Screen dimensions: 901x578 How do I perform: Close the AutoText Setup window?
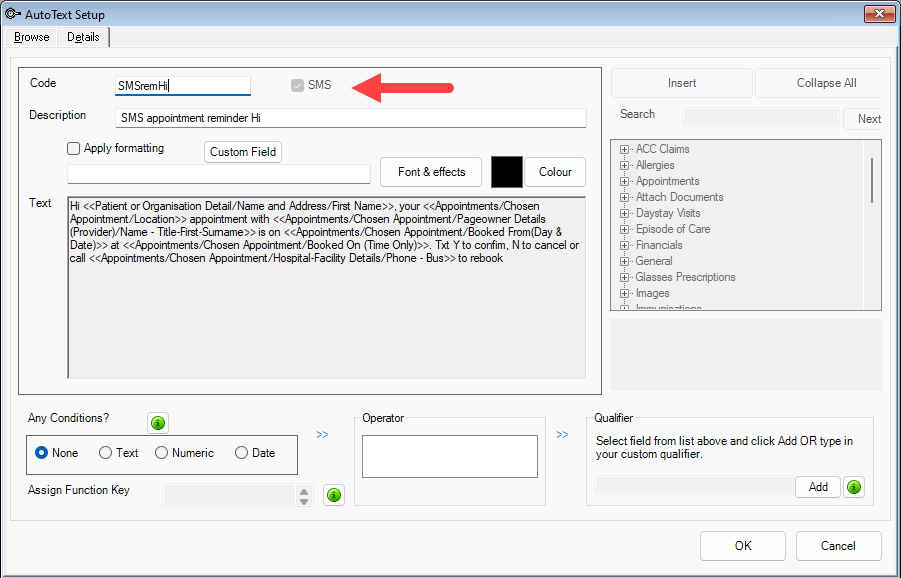coord(879,14)
